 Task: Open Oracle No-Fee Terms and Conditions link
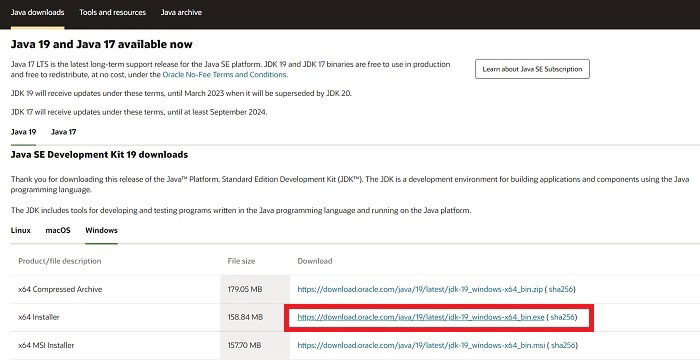(225, 75)
